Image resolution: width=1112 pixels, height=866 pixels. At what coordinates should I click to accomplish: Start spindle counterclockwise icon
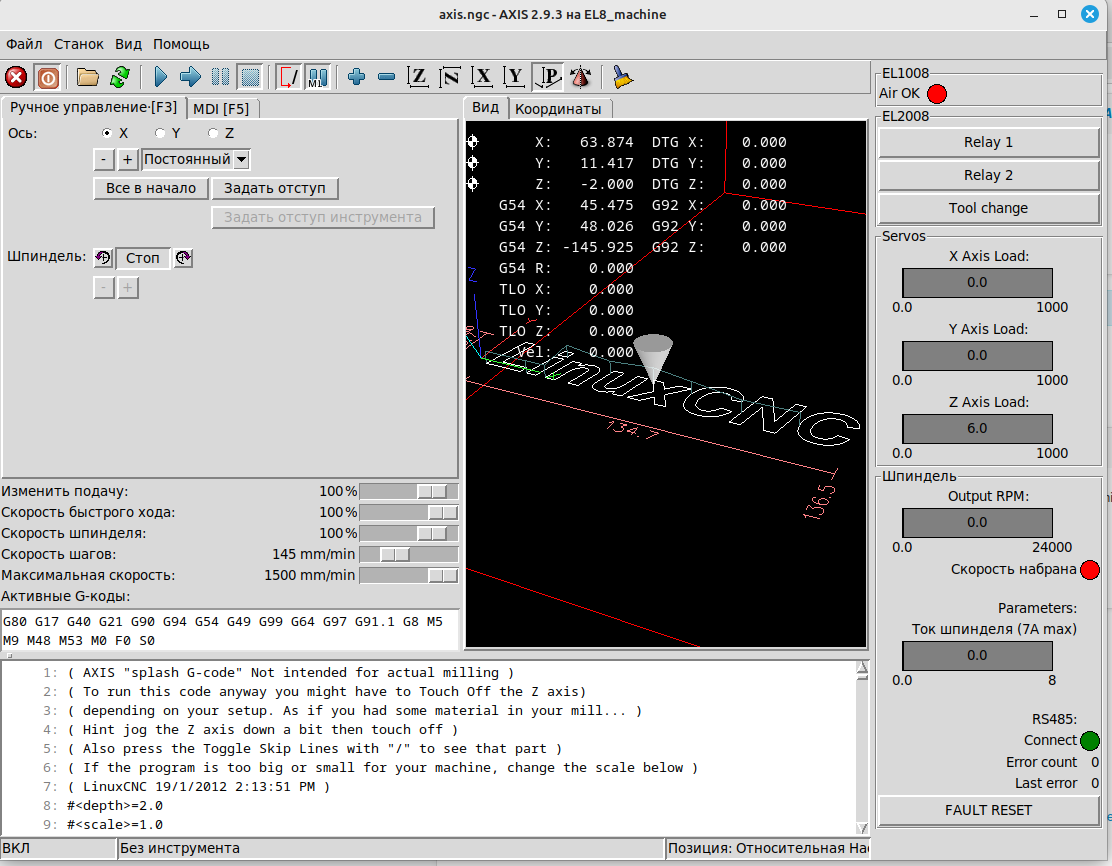pos(104,258)
